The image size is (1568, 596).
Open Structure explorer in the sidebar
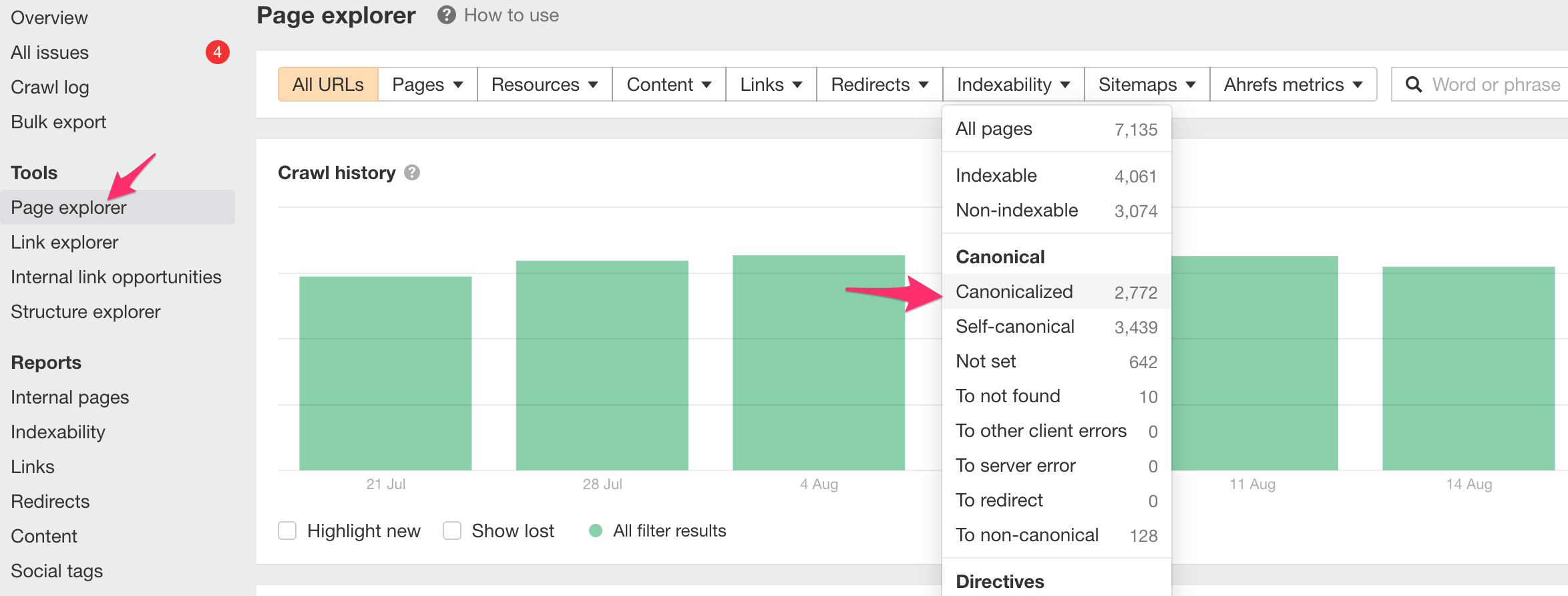85,311
